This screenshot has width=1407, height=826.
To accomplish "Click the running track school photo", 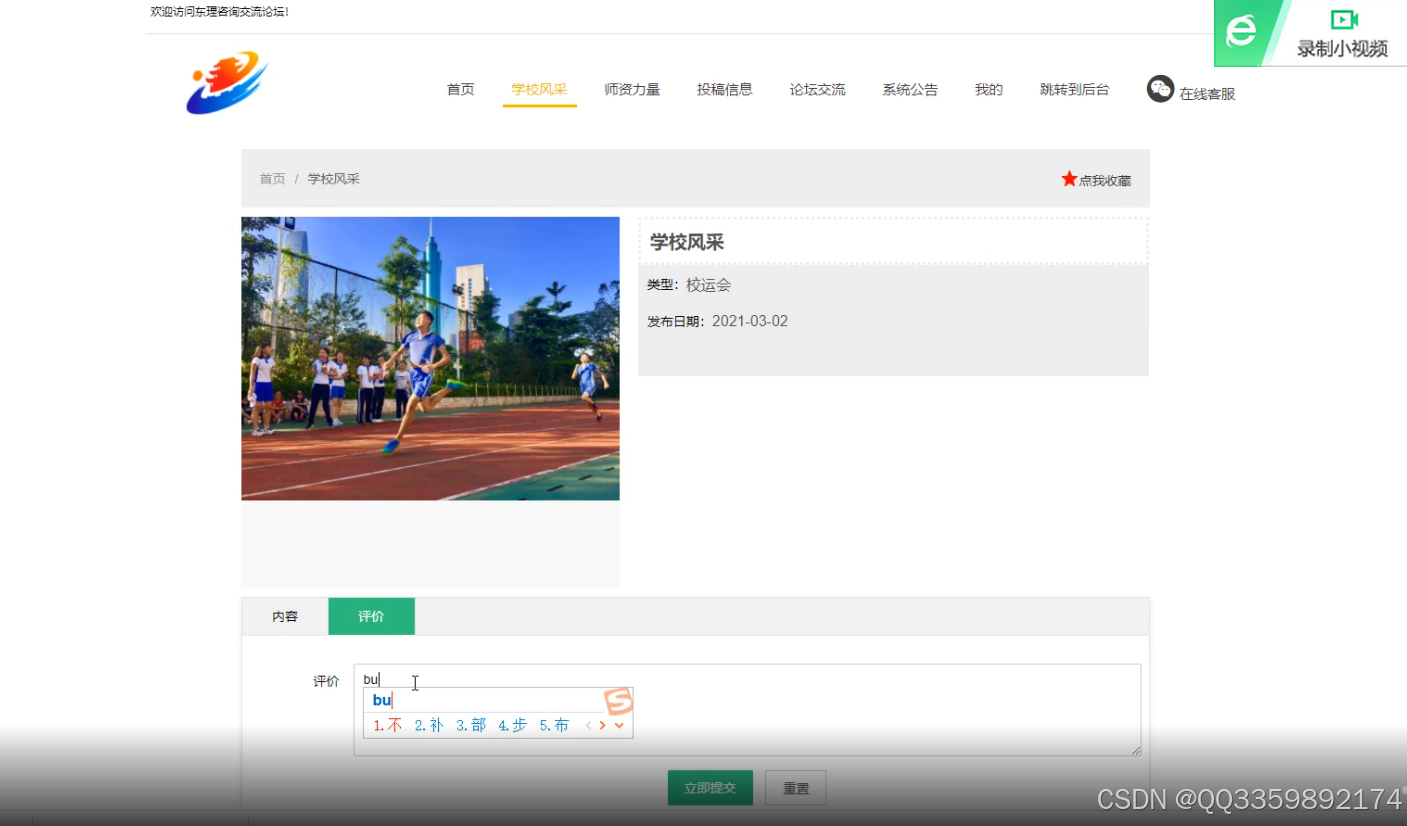I will click(430, 358).
